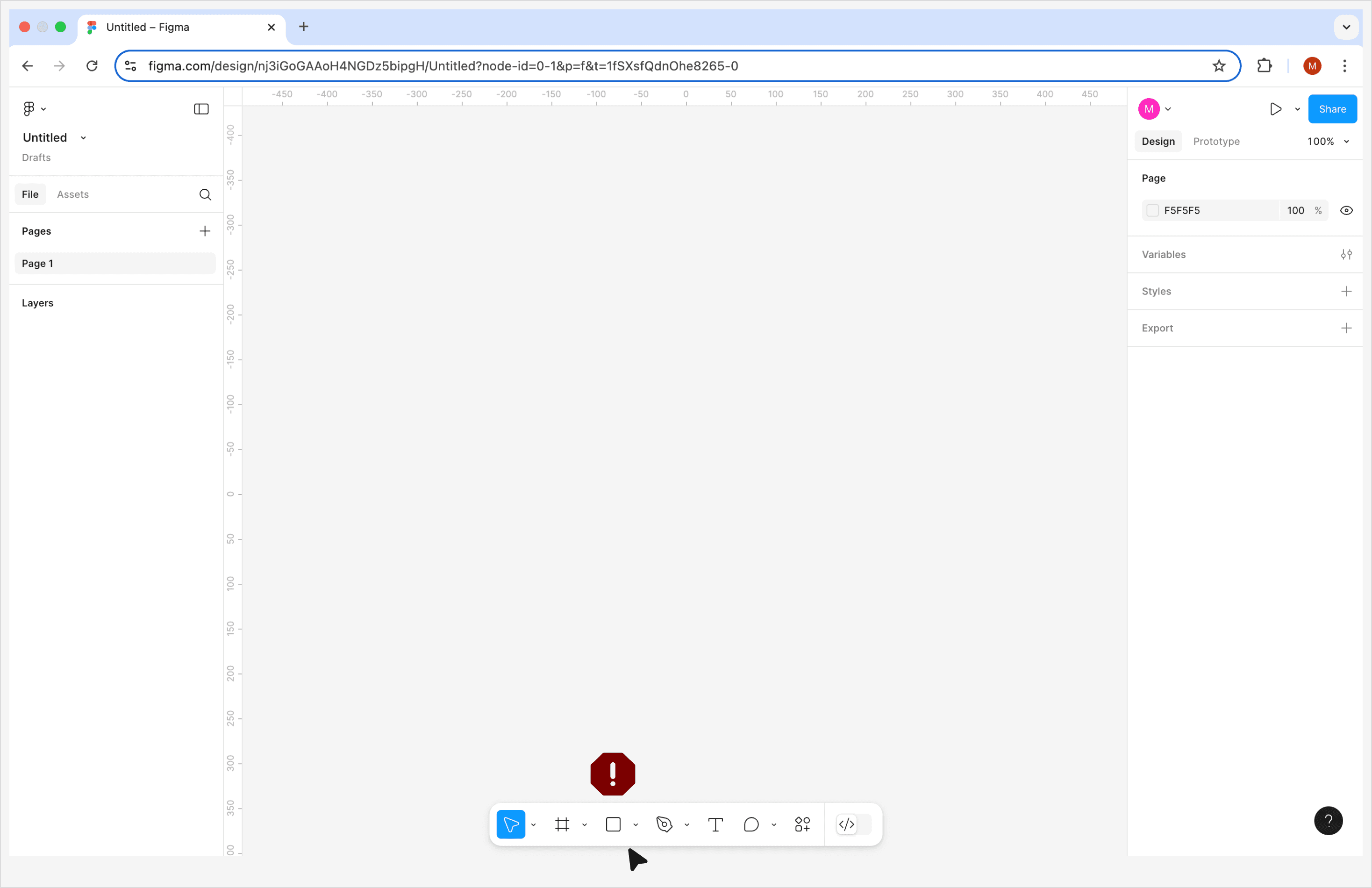Open the Variables settings icon
1372x888 pixels.
1346,254
